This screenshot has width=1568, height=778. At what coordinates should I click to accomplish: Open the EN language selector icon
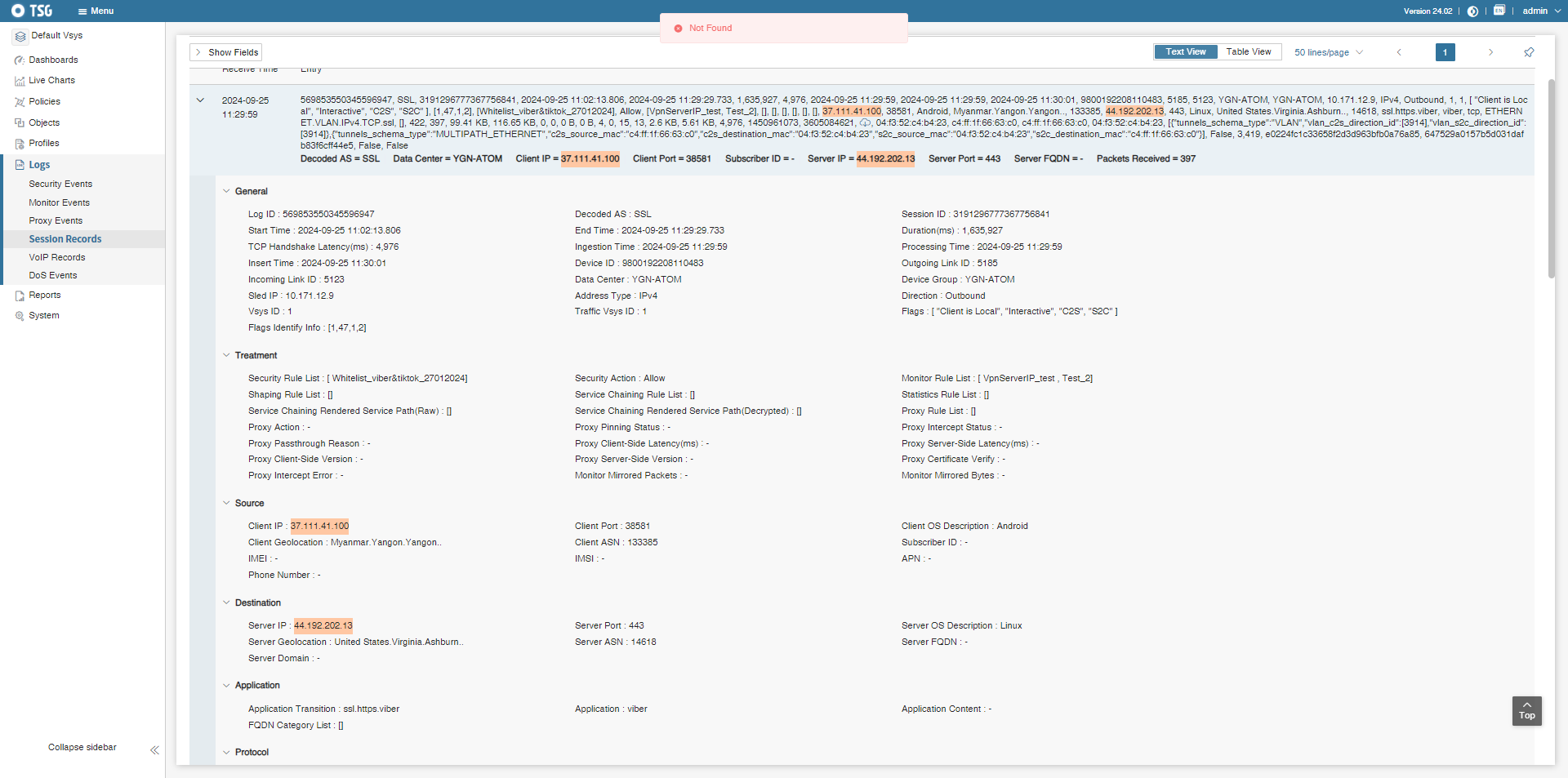1499,11
